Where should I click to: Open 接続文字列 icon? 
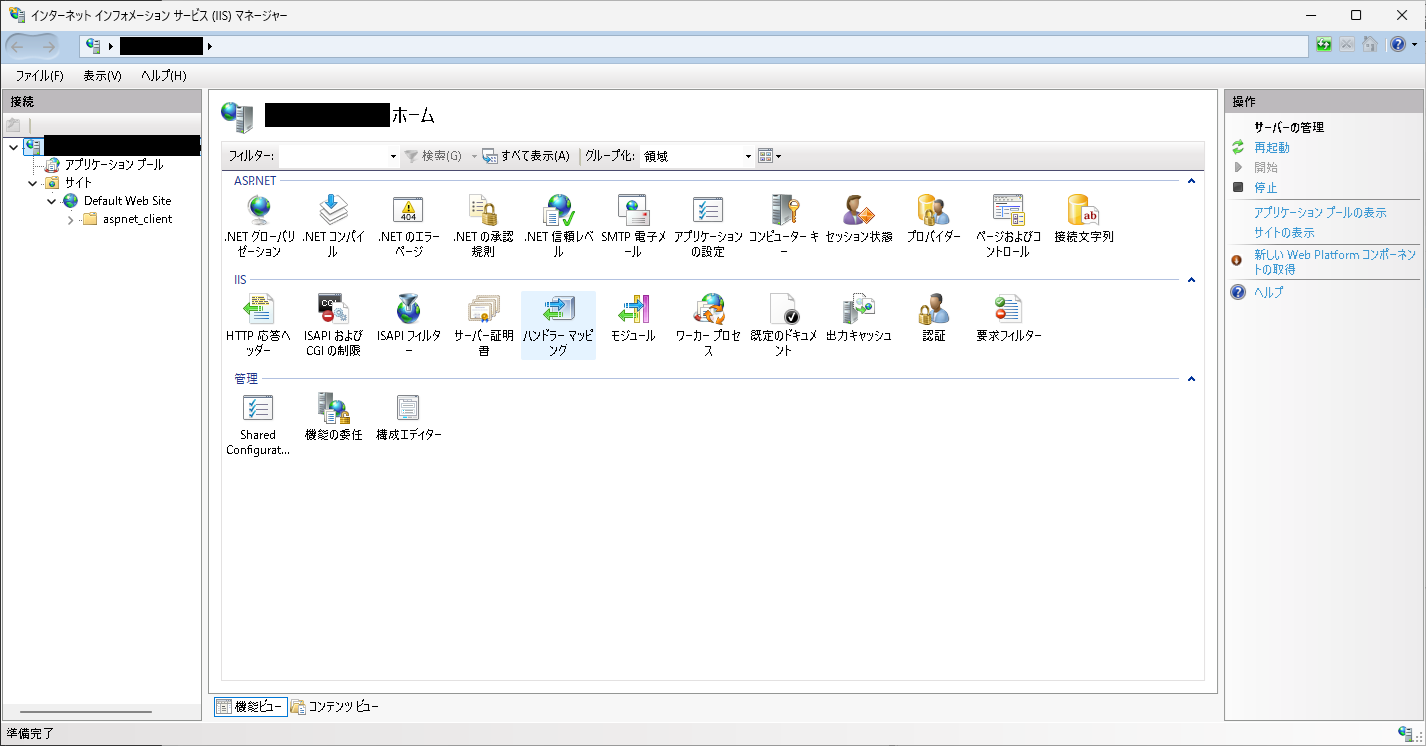pyautogui.click(x=1083, y=219)
